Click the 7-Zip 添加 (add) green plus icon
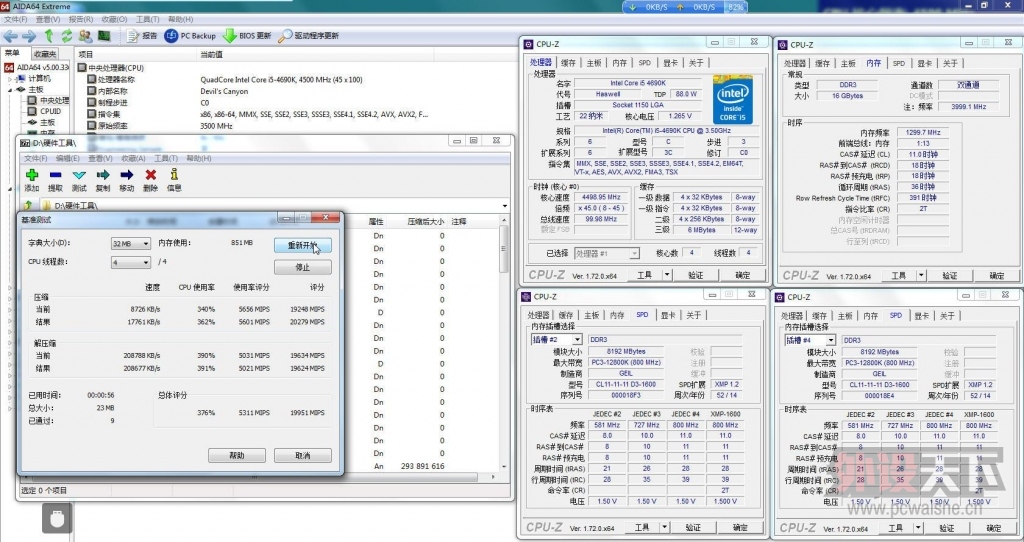 click(31, 175)
